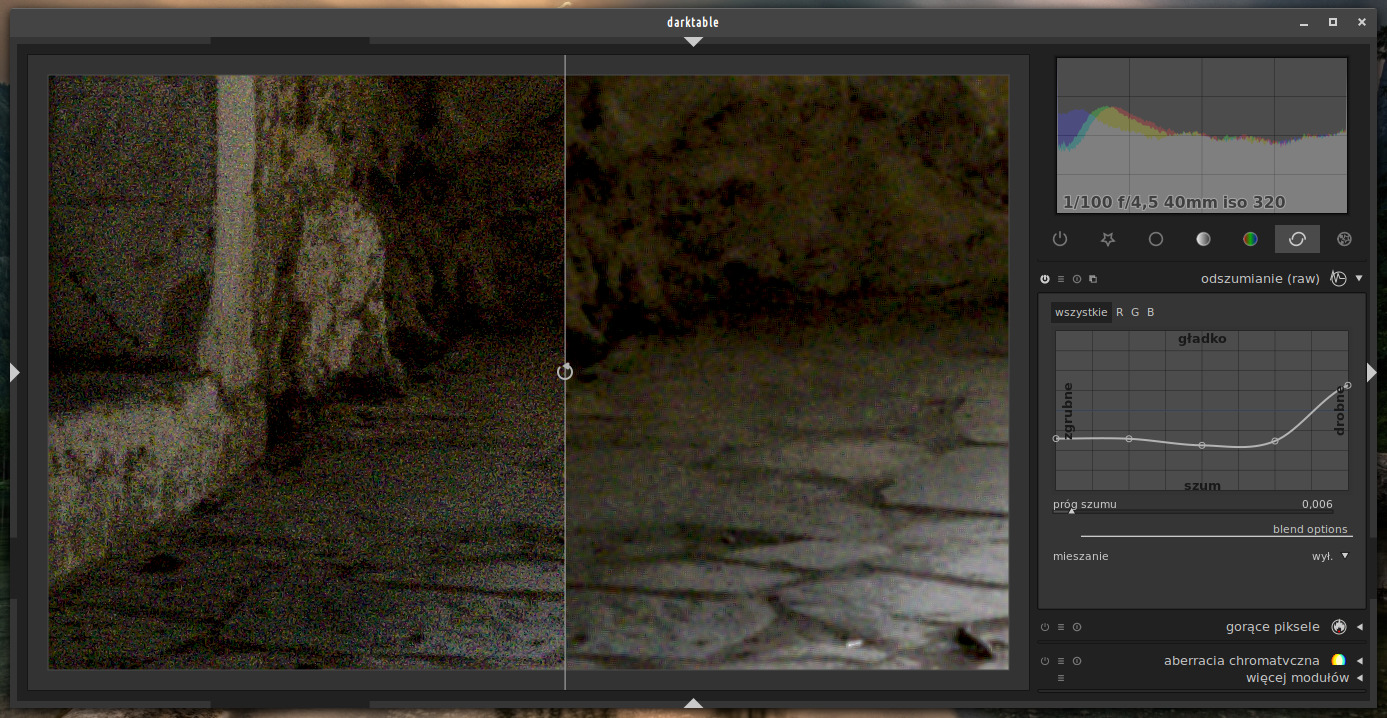
Task: Click the split-view rotate handle on image
Action: tap(565, 371)
